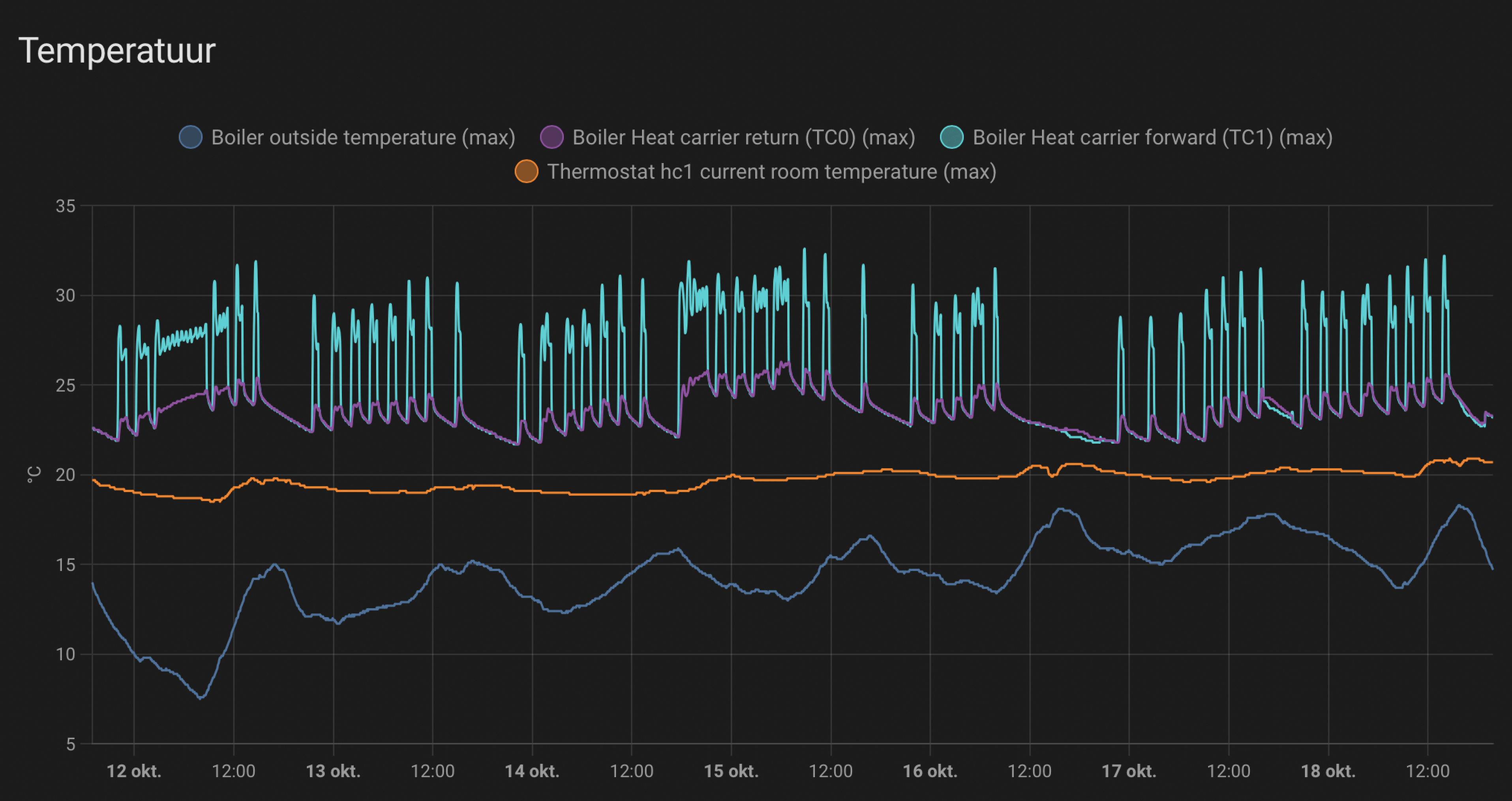This screenshot has height=801, width=1512.
Task: Select the '13 okt.' x-axis date label
Action: click(x=333, y=771)
